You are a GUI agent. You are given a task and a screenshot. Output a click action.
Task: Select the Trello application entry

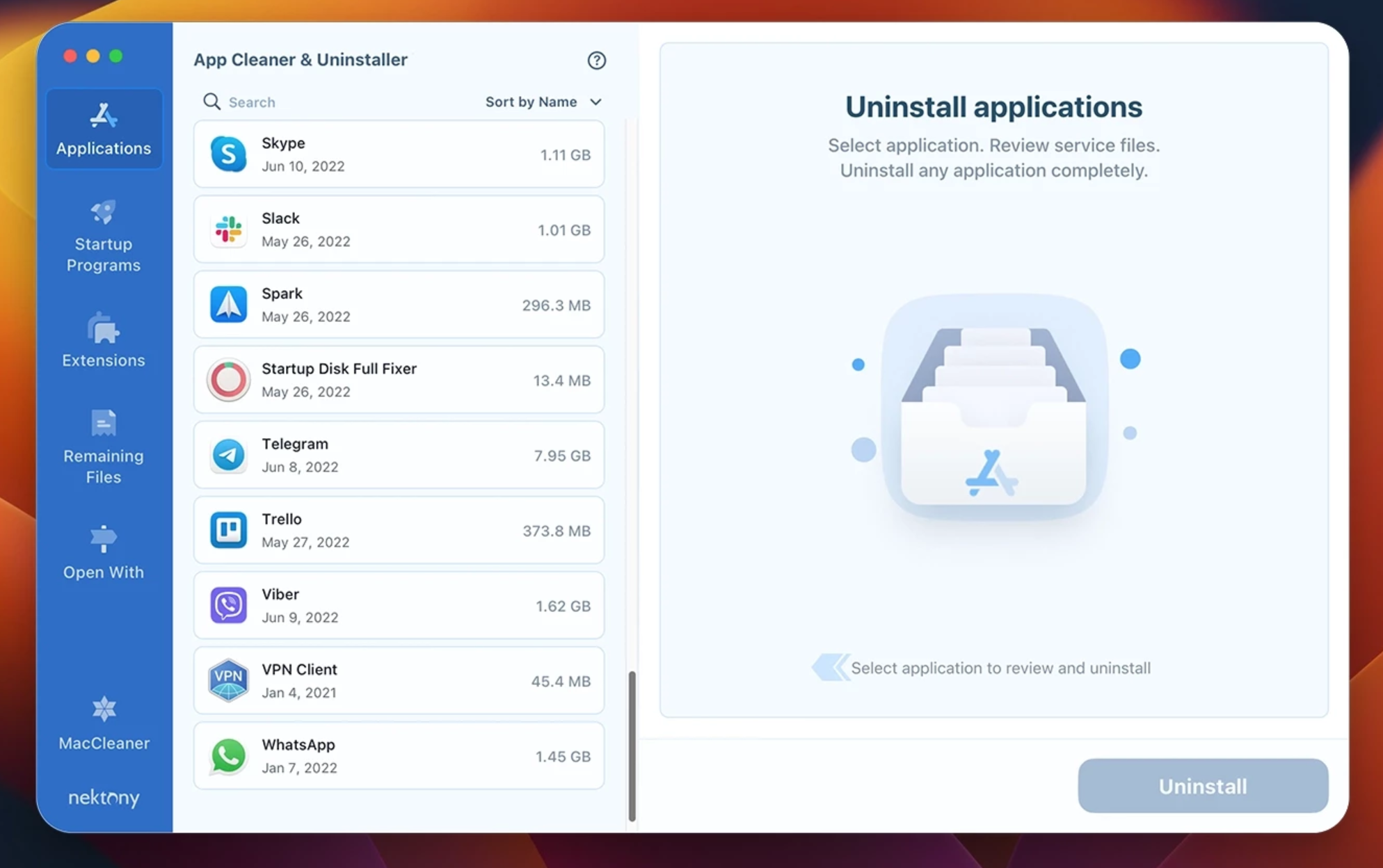(399, 530)
